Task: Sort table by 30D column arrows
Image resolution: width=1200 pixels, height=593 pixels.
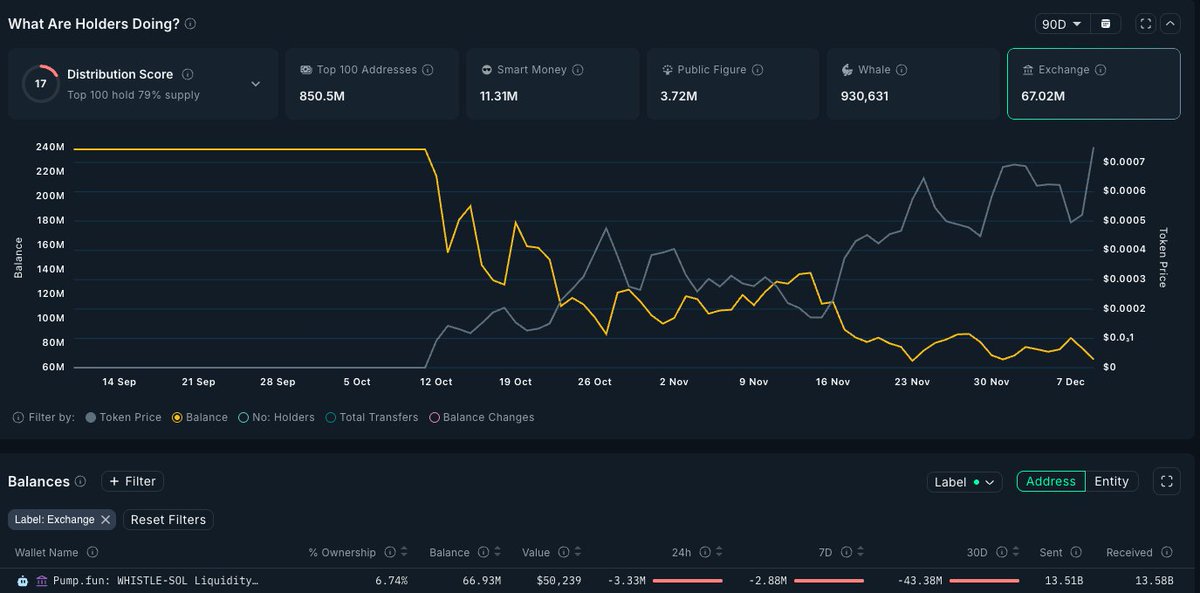Action: coord(1015,552)
